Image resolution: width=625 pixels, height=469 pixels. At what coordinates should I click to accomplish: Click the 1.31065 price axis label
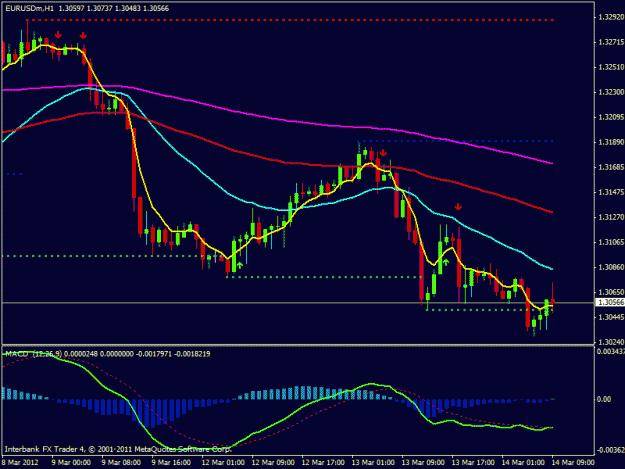[x=611, y=242]
